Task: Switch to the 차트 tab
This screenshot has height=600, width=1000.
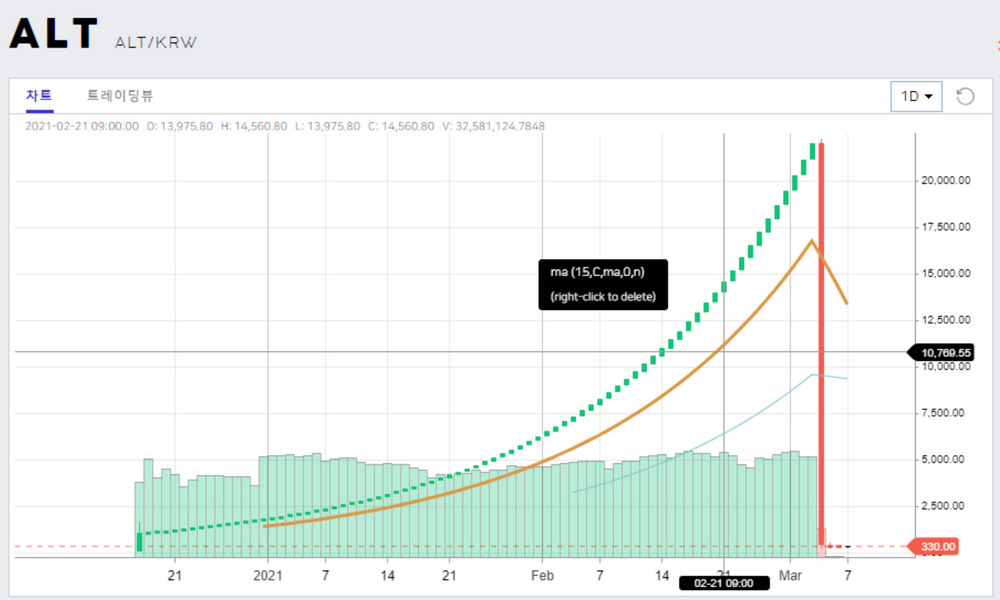Action: (x=39, y=96)
